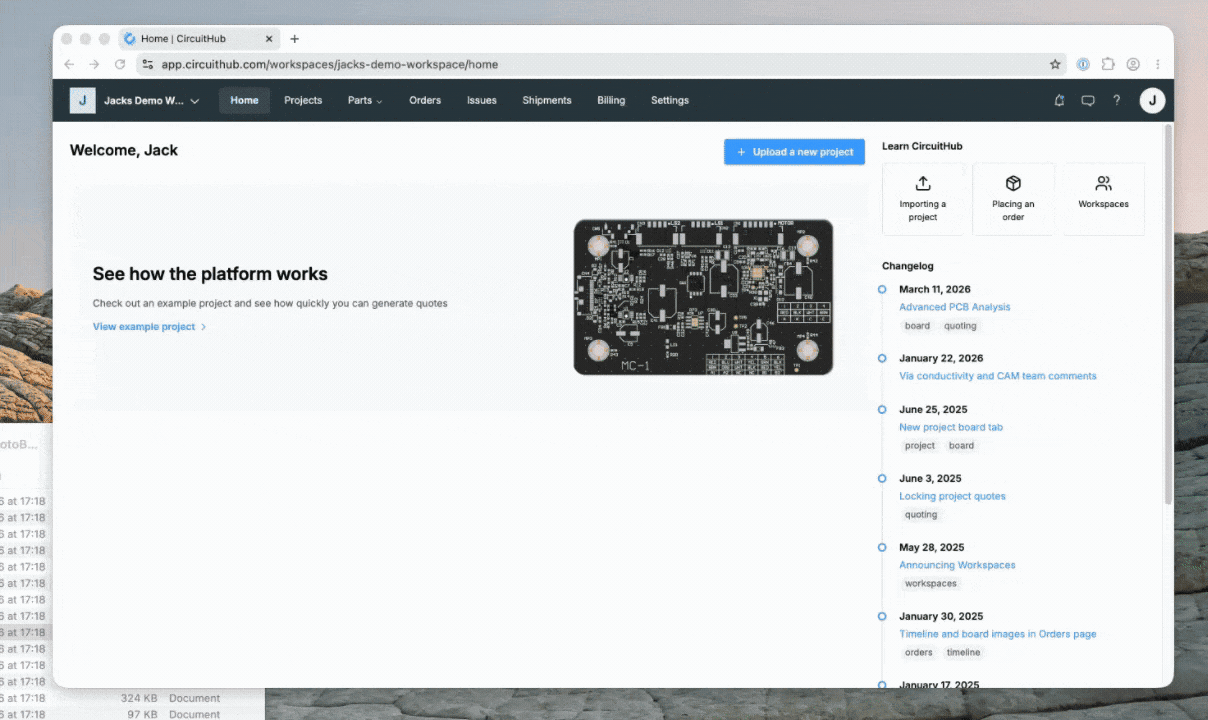Open Timeline and board images in Orders page
The width and height of the screenshot is (1208, 720).
[x=997, y=634]
